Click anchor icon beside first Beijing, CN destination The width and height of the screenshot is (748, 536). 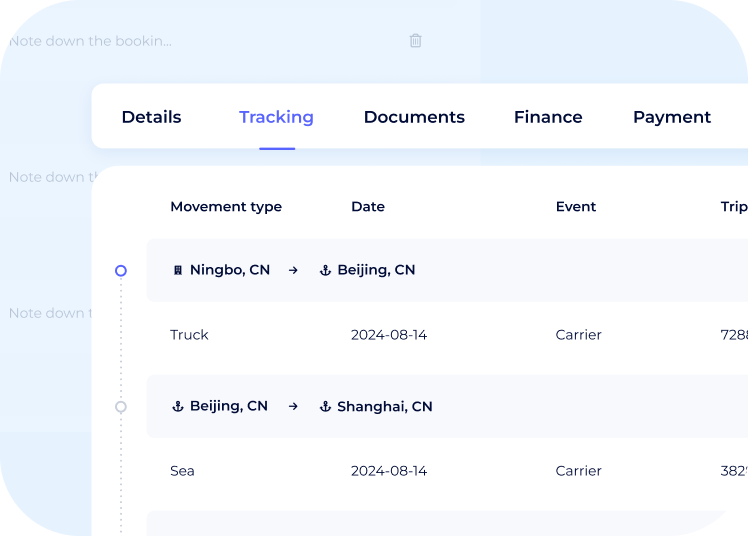[325, 270]
